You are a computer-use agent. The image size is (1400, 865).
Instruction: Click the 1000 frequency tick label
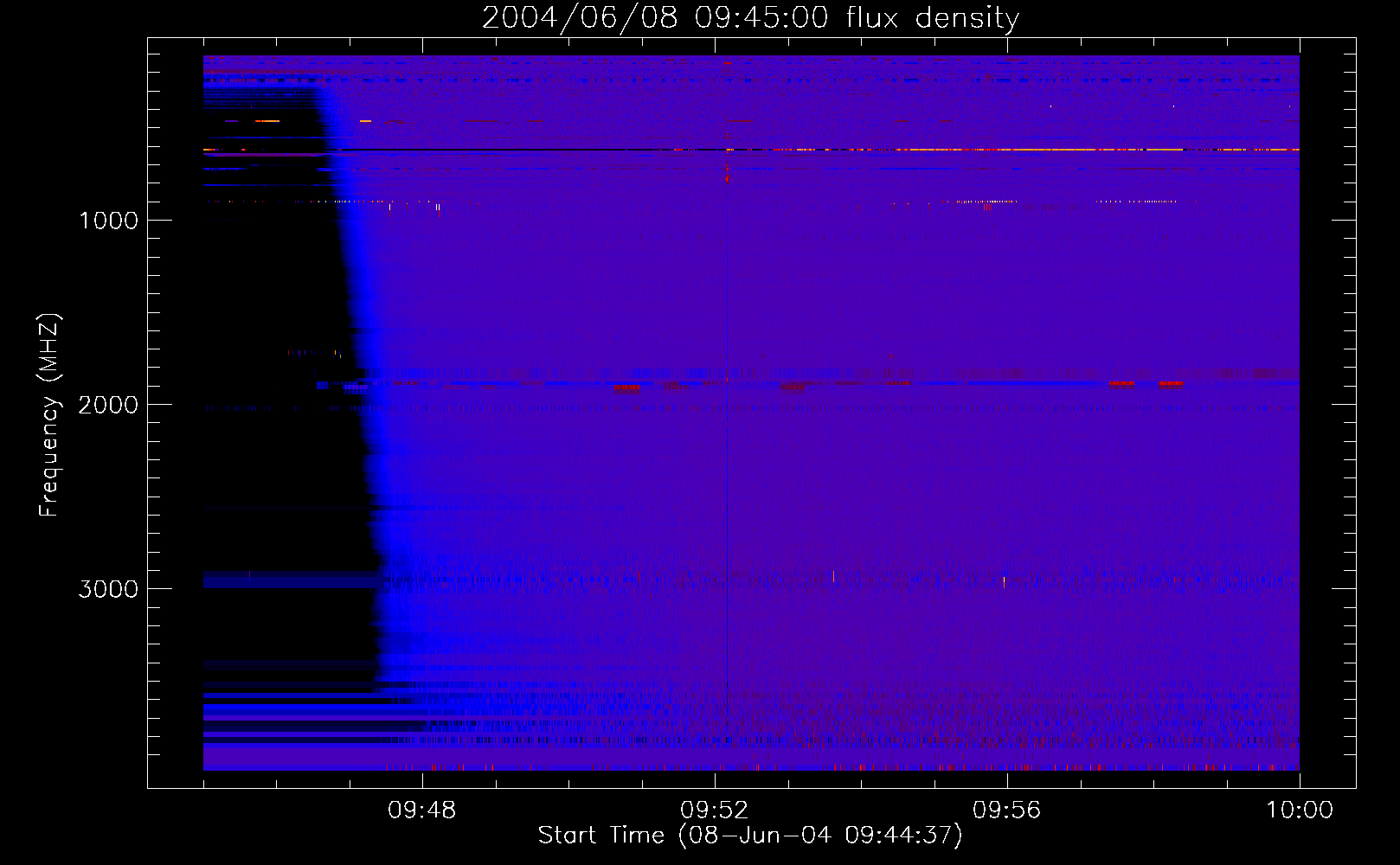tap(108, 221)
